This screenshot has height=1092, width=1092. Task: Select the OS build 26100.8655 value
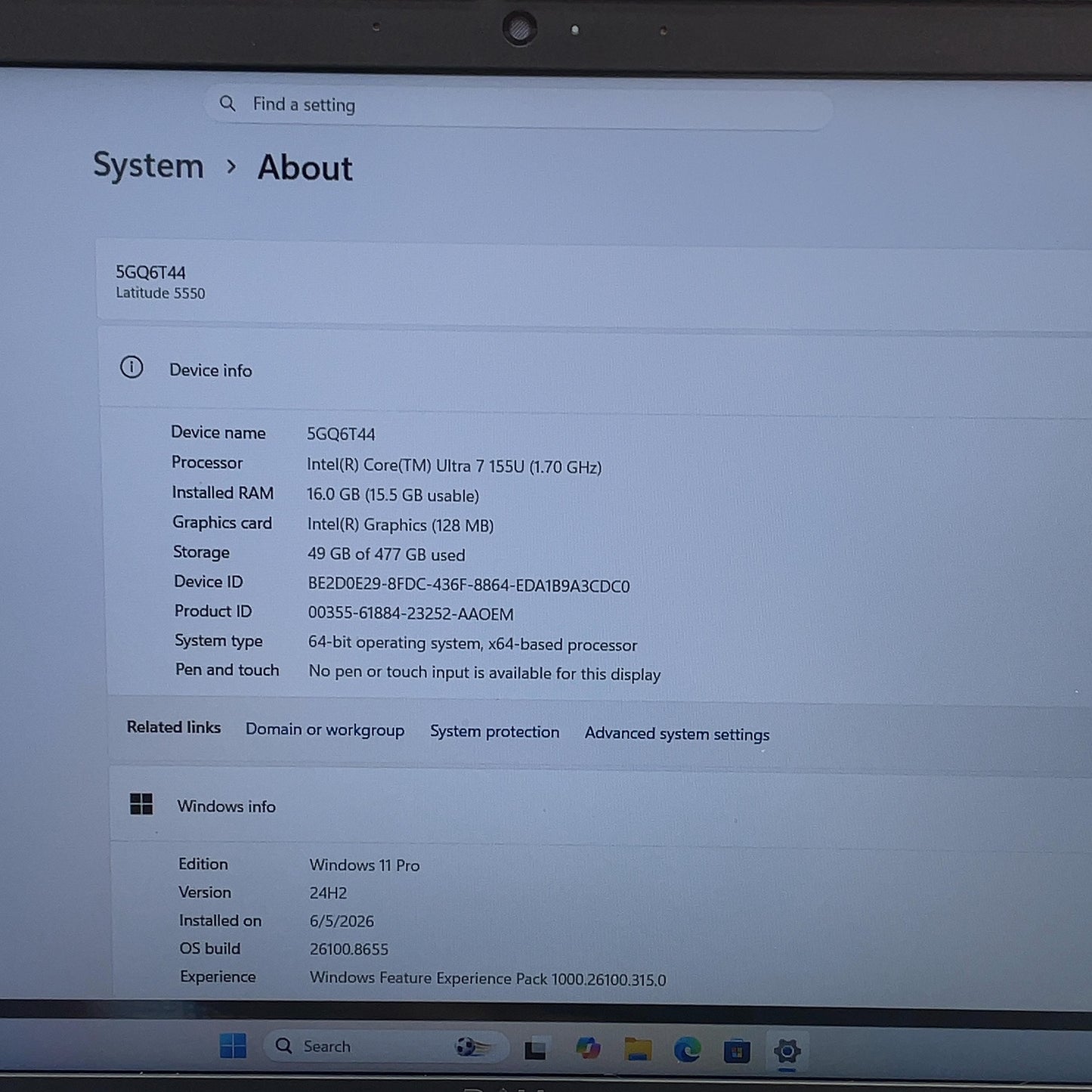click(x=349, y=949)
